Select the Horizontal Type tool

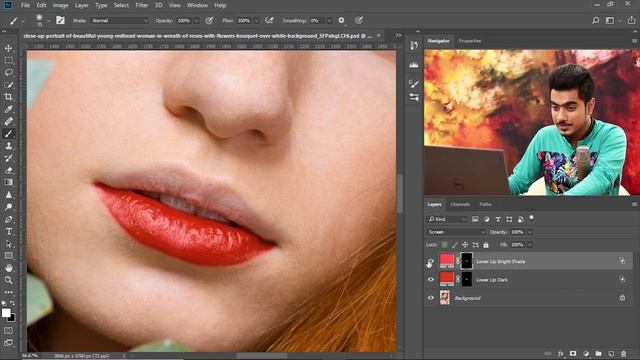9,231
